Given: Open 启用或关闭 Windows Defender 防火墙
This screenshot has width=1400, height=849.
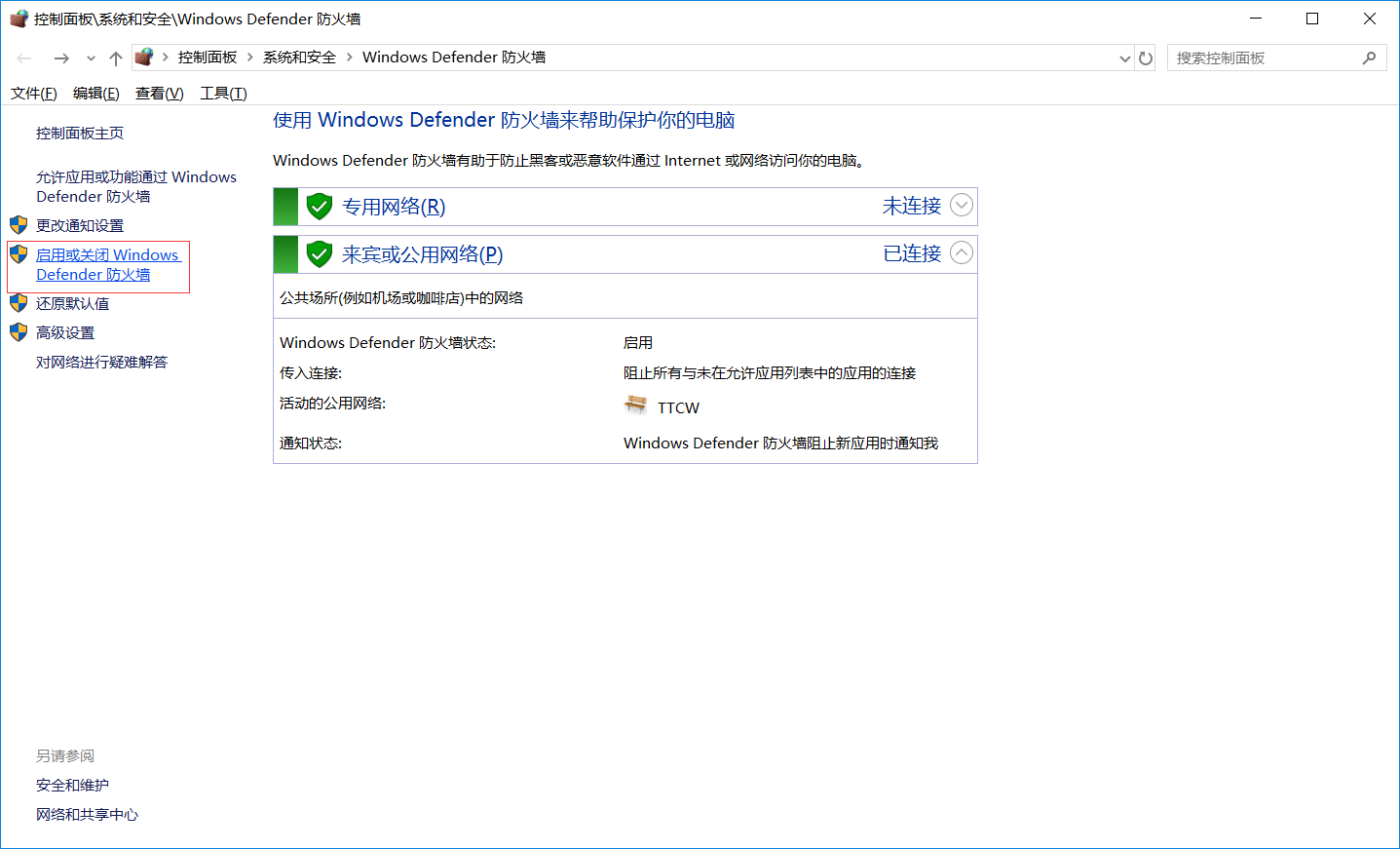Looking at the screenshot, I should click(108, 264).
